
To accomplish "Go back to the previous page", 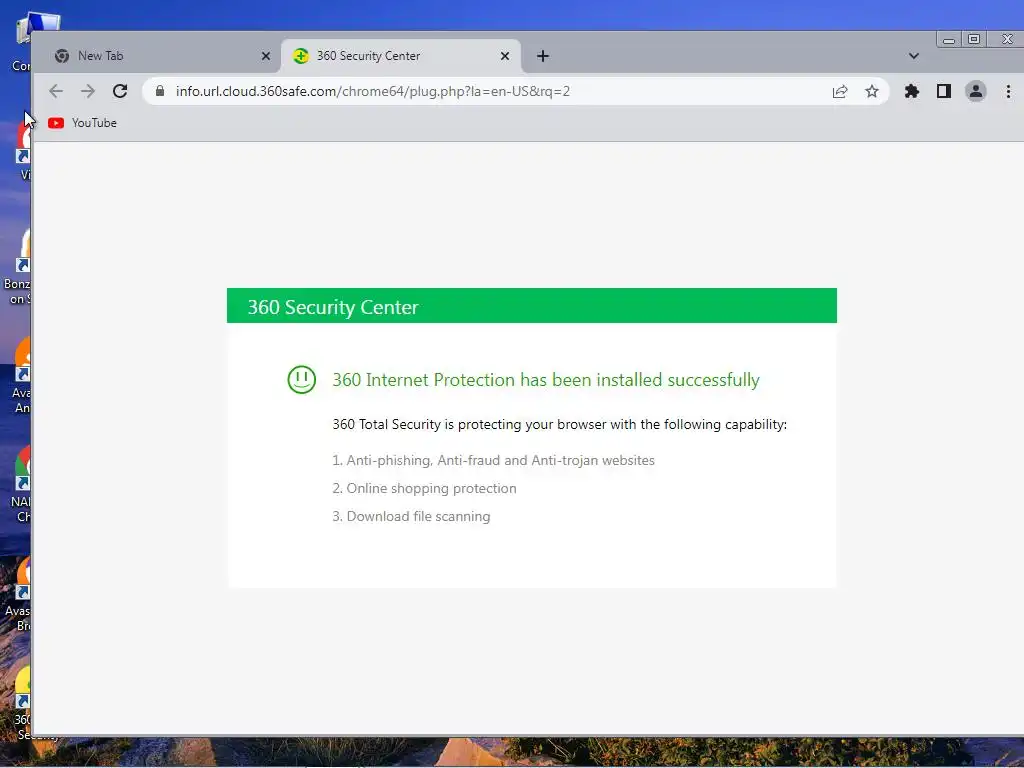I will [x=56, y=91].
